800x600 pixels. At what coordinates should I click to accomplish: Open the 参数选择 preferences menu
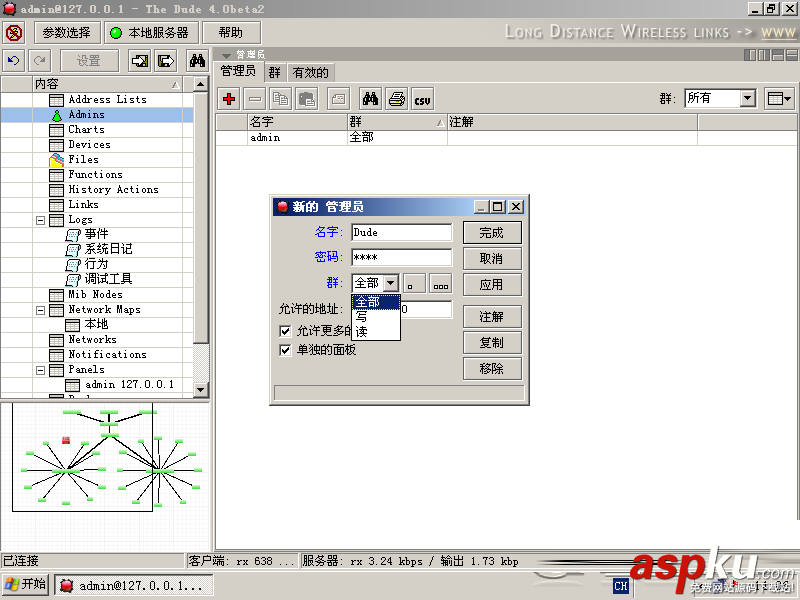(66, 33)
